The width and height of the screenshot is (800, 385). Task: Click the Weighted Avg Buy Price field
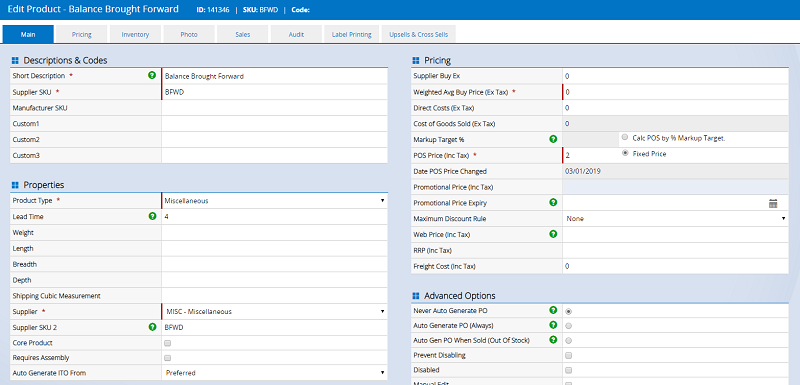(676, 92)
